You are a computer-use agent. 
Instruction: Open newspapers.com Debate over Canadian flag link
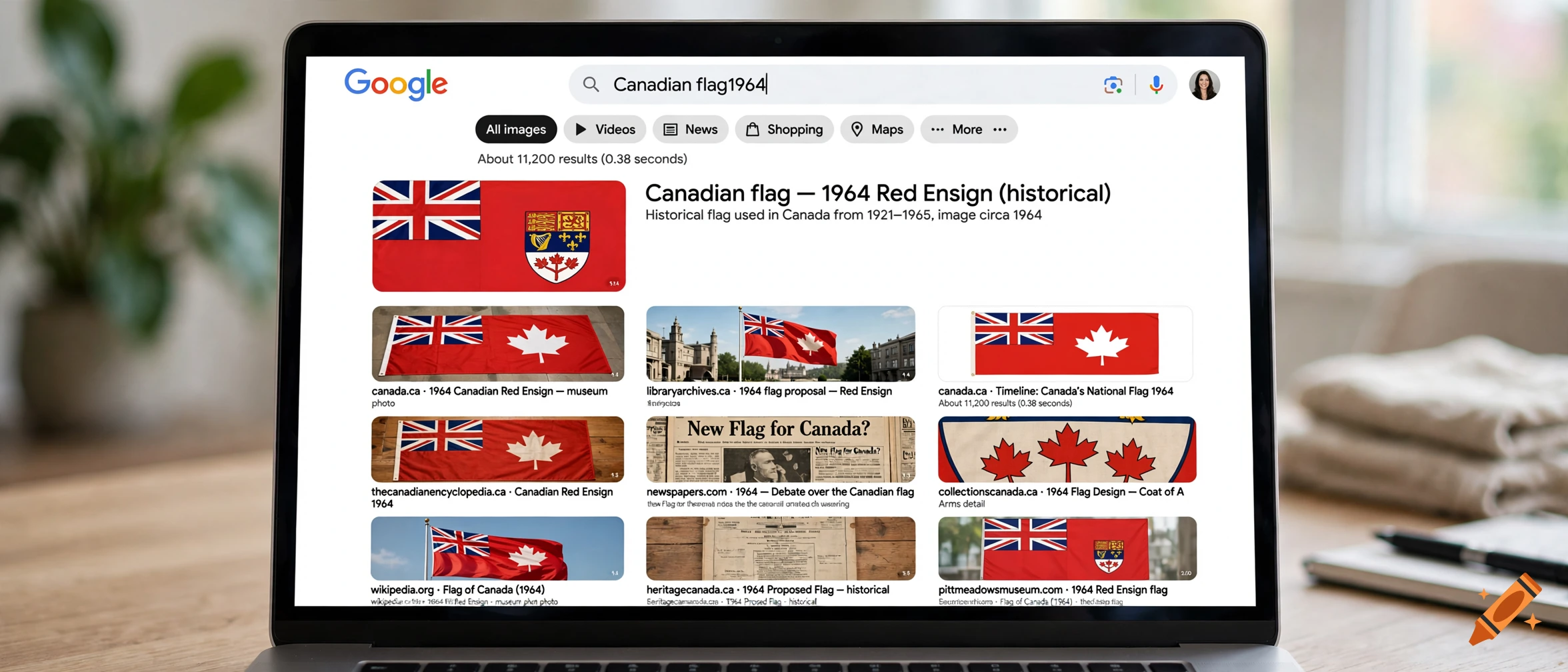780,492
